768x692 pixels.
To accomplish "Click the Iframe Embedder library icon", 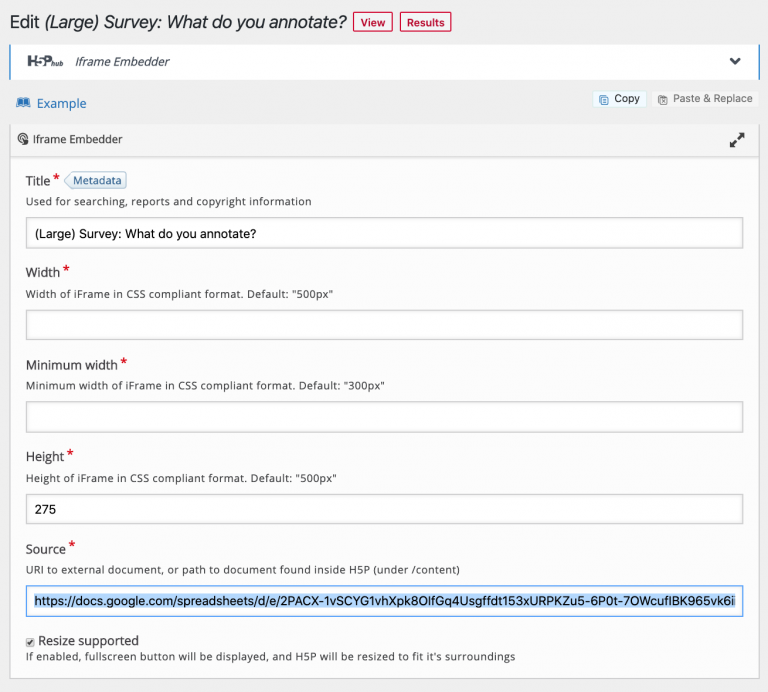I will click(x=23, y=140).
